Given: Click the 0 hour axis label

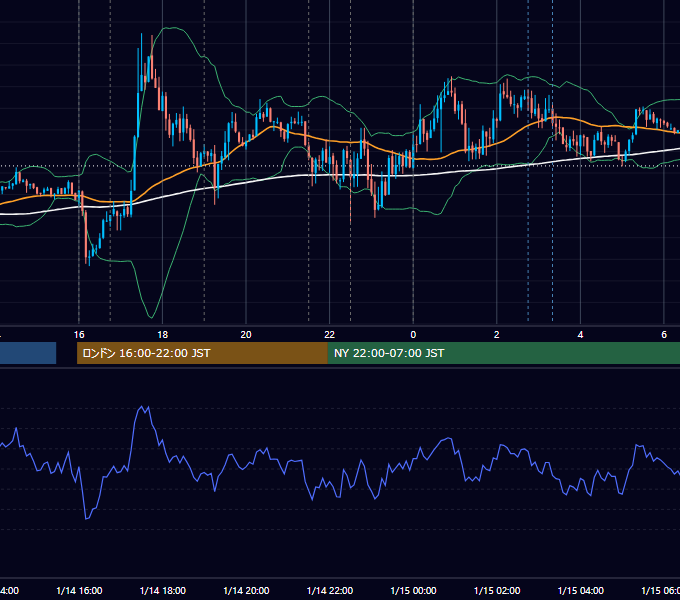Looking at the screenshot, I should pyautogui.click(x=413, y=335).
